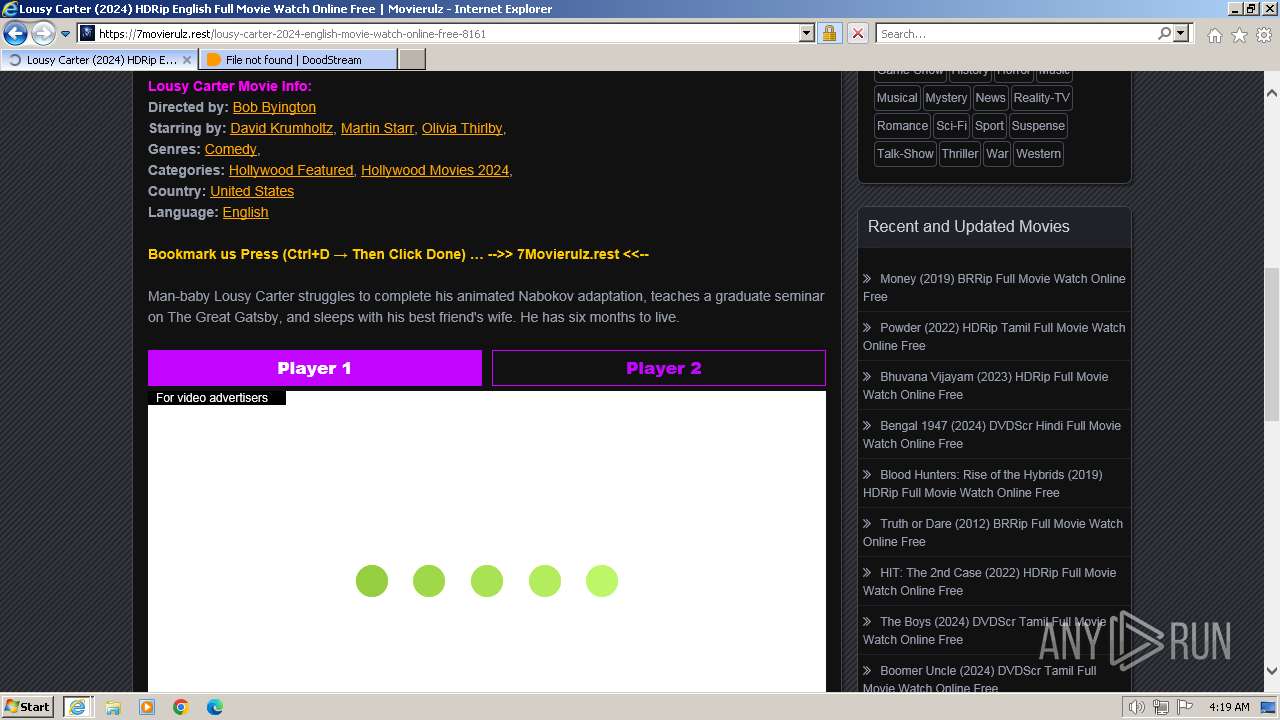
Task: Click Sport genre tag
Action: (x=989, y=126)
